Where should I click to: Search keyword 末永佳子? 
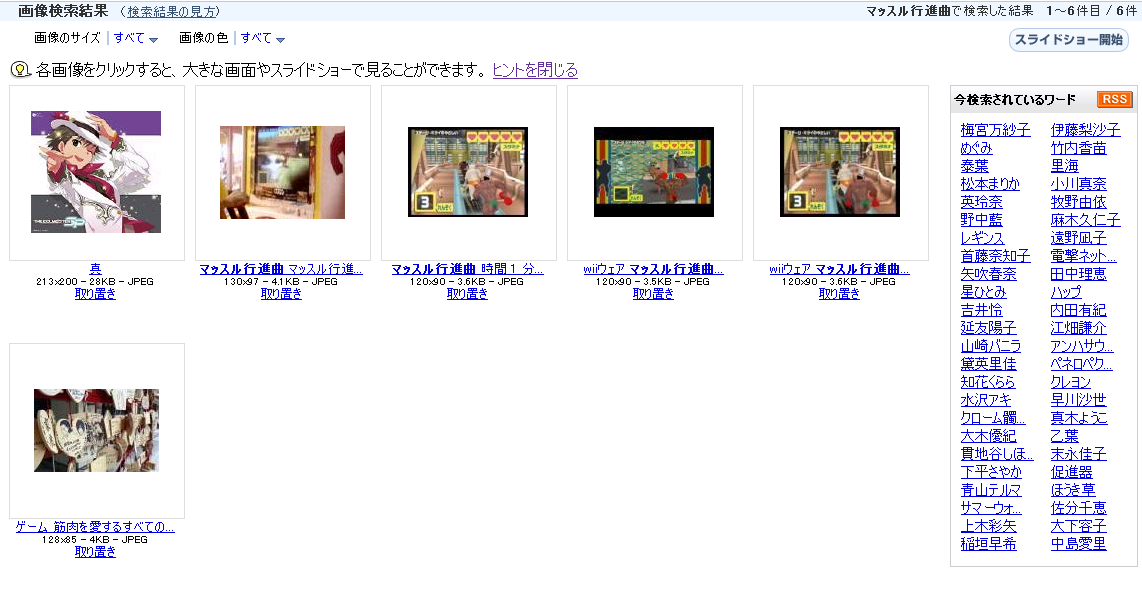[x=1079, y=454]
